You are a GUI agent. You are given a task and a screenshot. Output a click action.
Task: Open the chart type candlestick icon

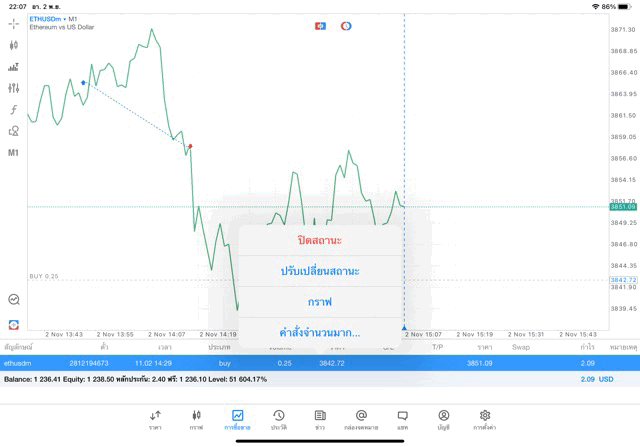click(14, 45)
